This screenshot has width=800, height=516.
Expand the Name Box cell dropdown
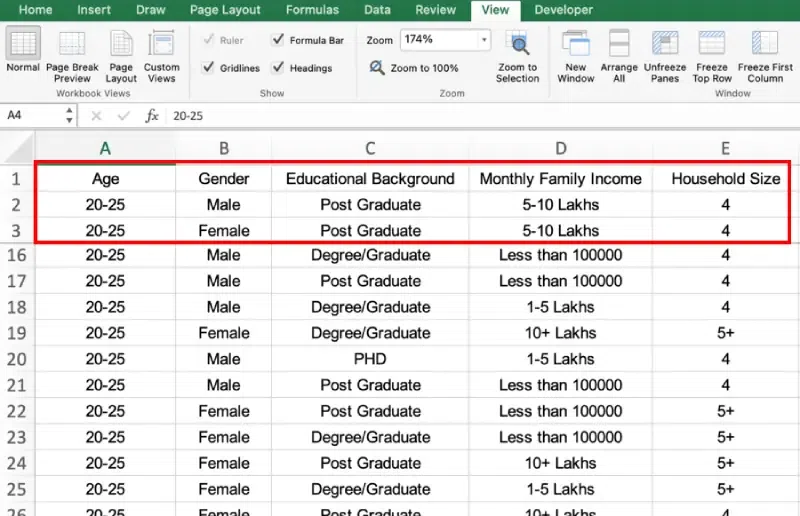point(68,116)
